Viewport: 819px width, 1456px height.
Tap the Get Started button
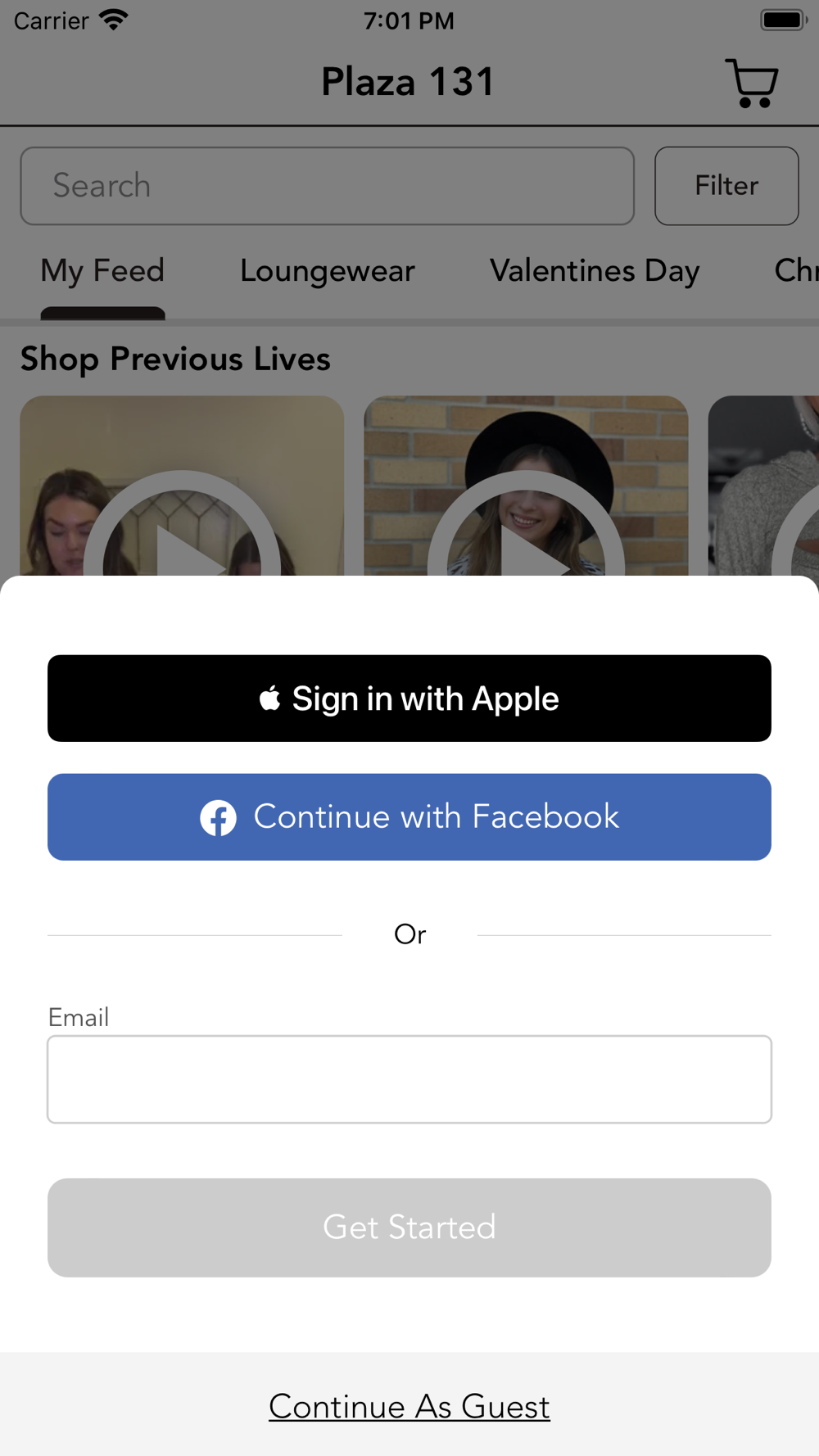(x=409, y=1228)
